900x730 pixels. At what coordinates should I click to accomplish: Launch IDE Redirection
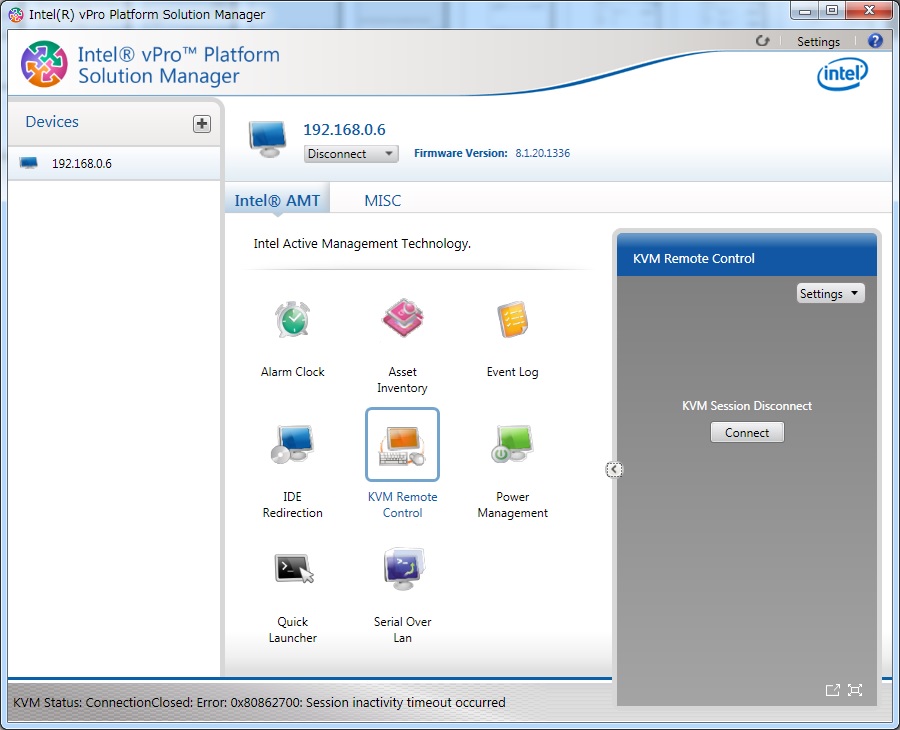293,446
